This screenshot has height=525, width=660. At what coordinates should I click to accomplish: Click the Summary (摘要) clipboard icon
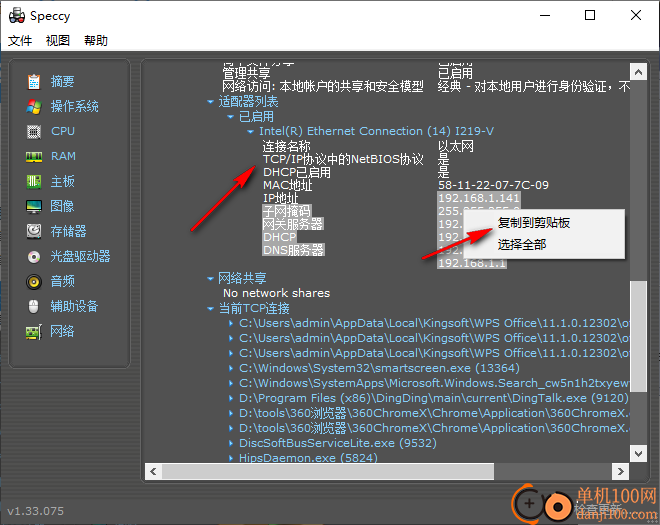tap(34, 81)
